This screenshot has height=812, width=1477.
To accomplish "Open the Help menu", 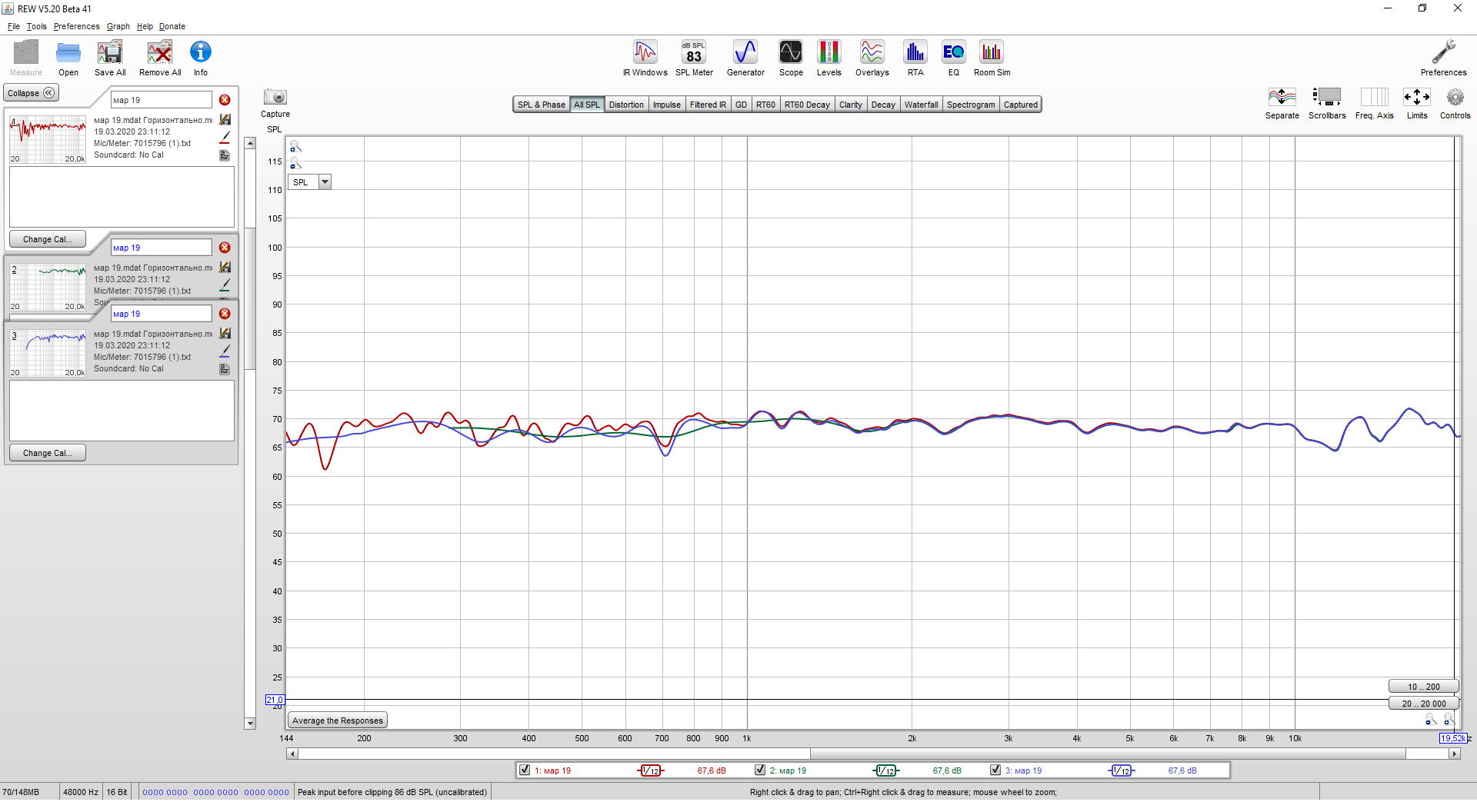I will tap(145, 26).
